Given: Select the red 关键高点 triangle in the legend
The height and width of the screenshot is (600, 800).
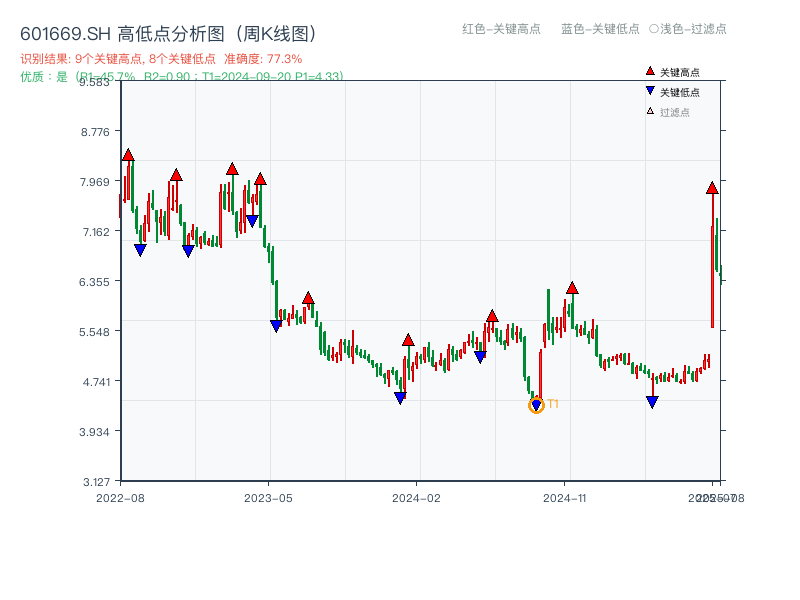Looking at the screenshot, I should click(x=648, y=71).
